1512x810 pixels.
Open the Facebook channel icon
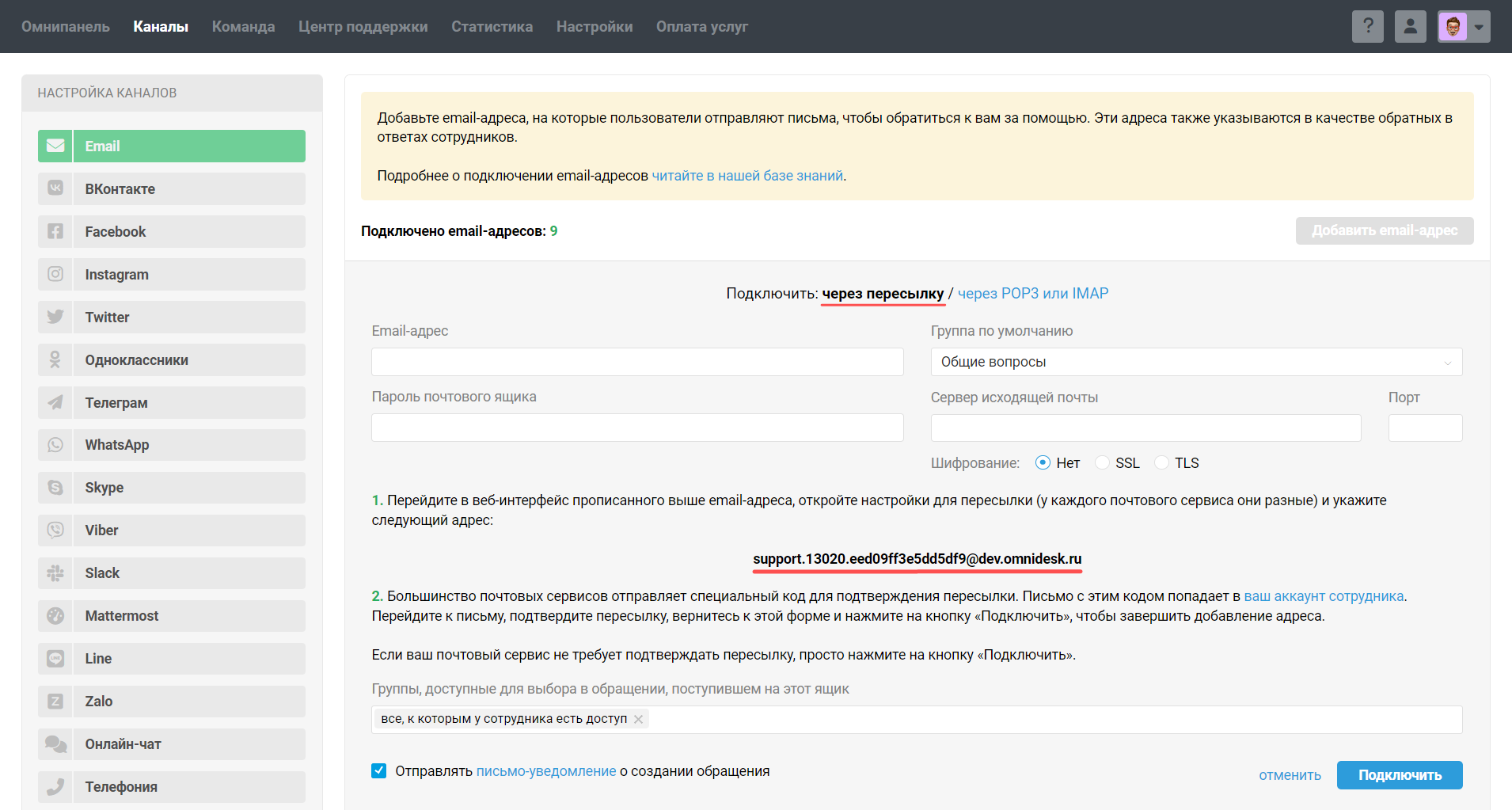(x=55, y=231)
